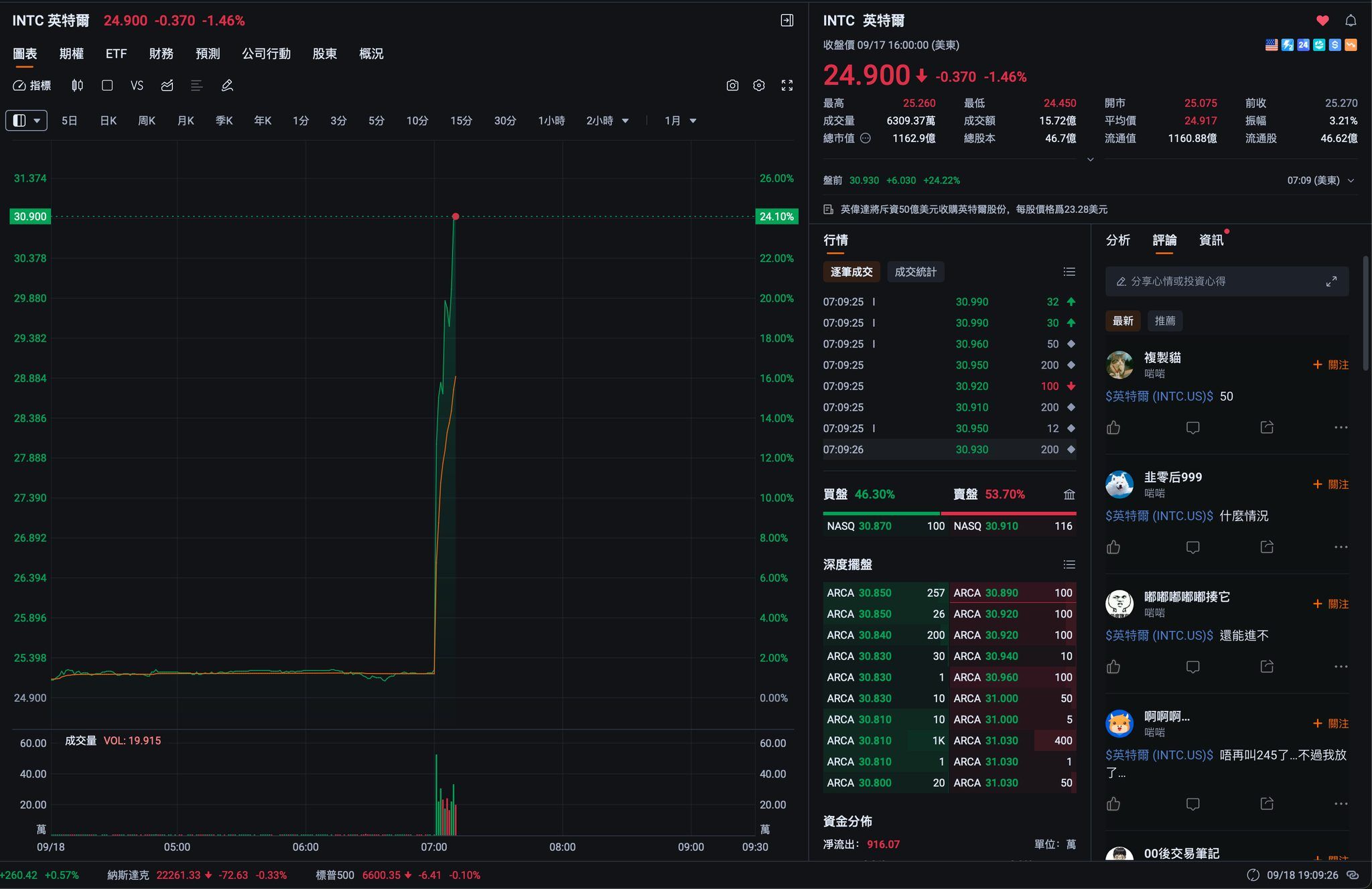This screenshot has height=889, width=1372.
Task: Follow user 韭零后999
Action: click(x=1330, y=484)
